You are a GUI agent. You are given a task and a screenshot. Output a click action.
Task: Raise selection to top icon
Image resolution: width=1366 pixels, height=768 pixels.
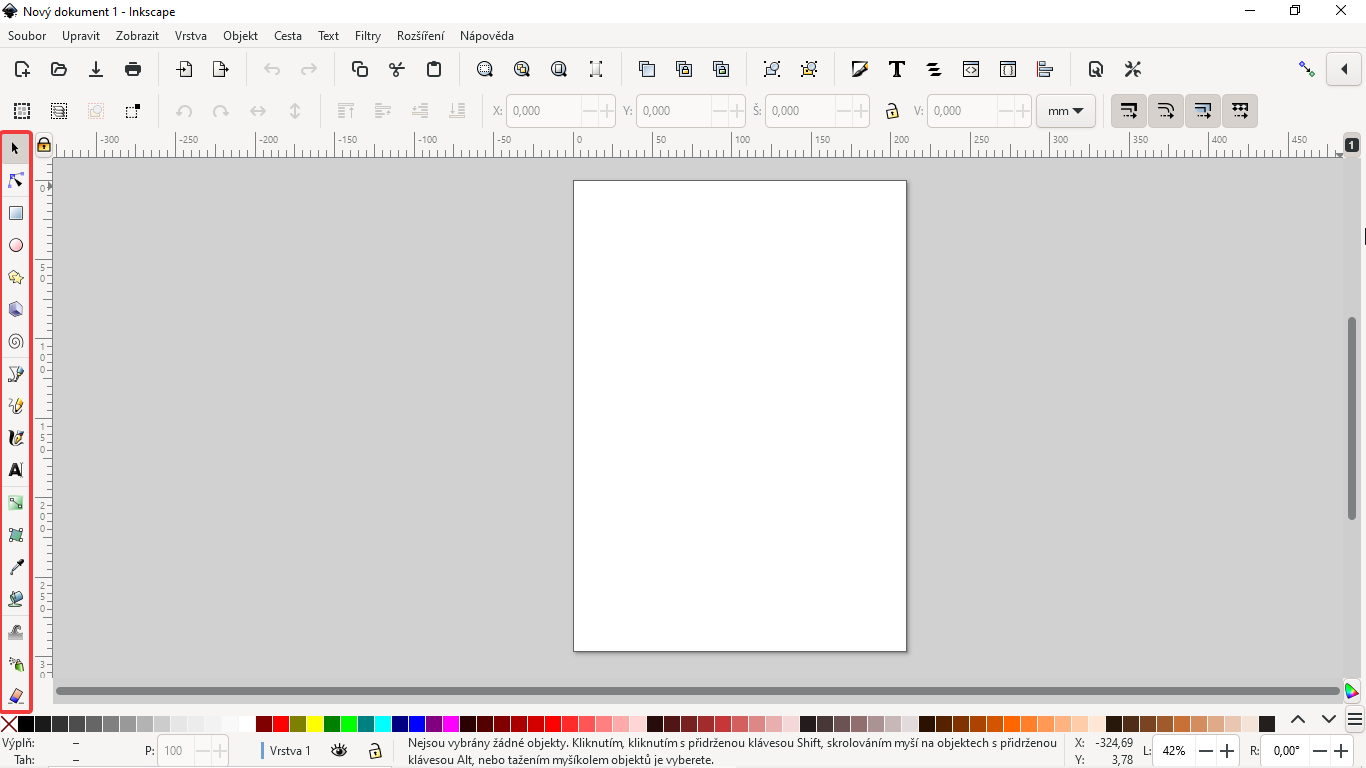point(346,111)
